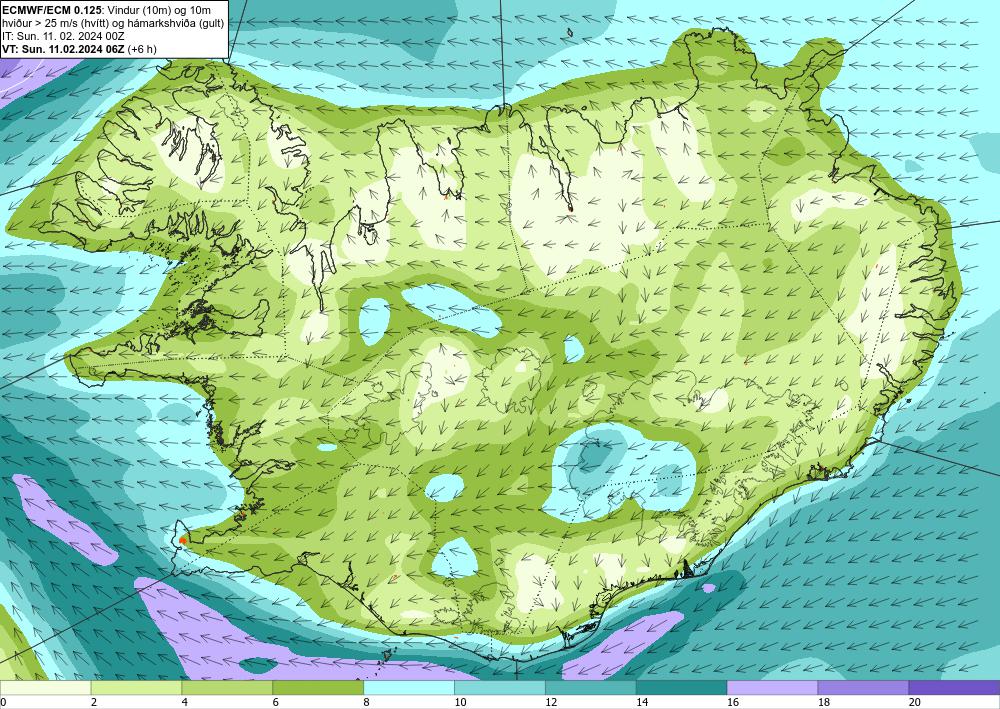Click the '18' scale label
The image size is (1000, 709).
823,702
